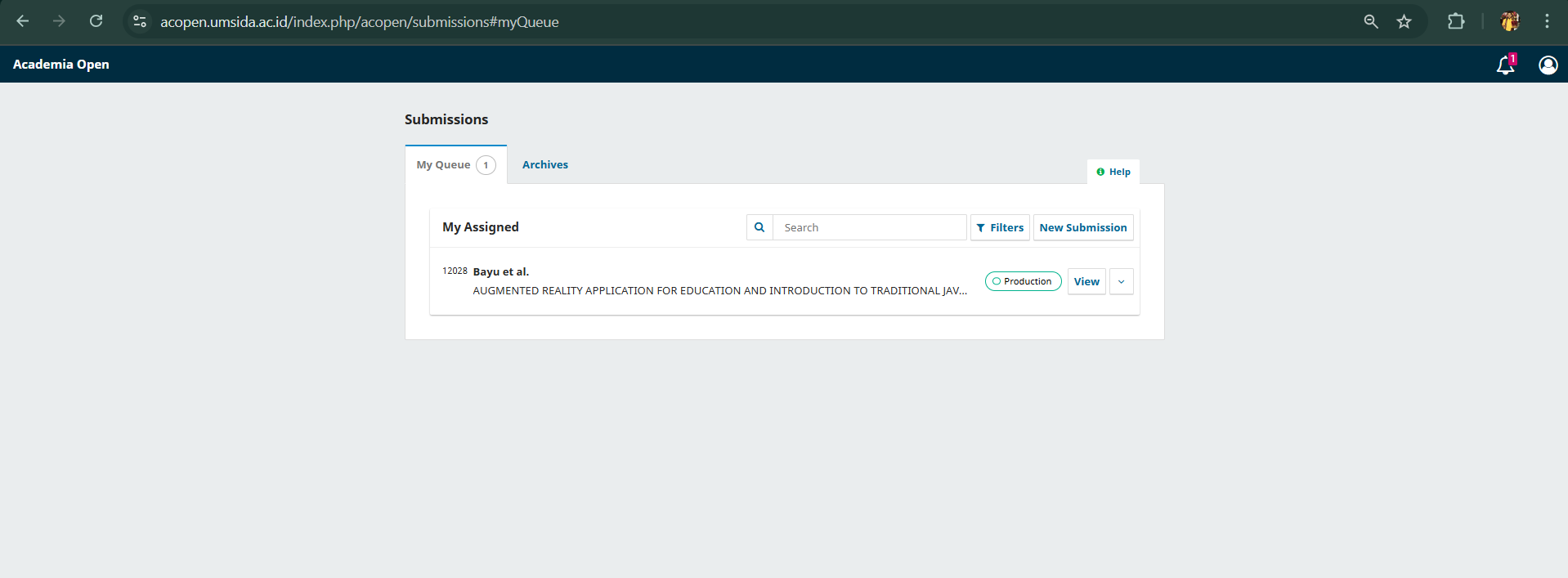Reload the current page
The height and width of the screenshot is (578, 1568).
(x=96, y=22)
